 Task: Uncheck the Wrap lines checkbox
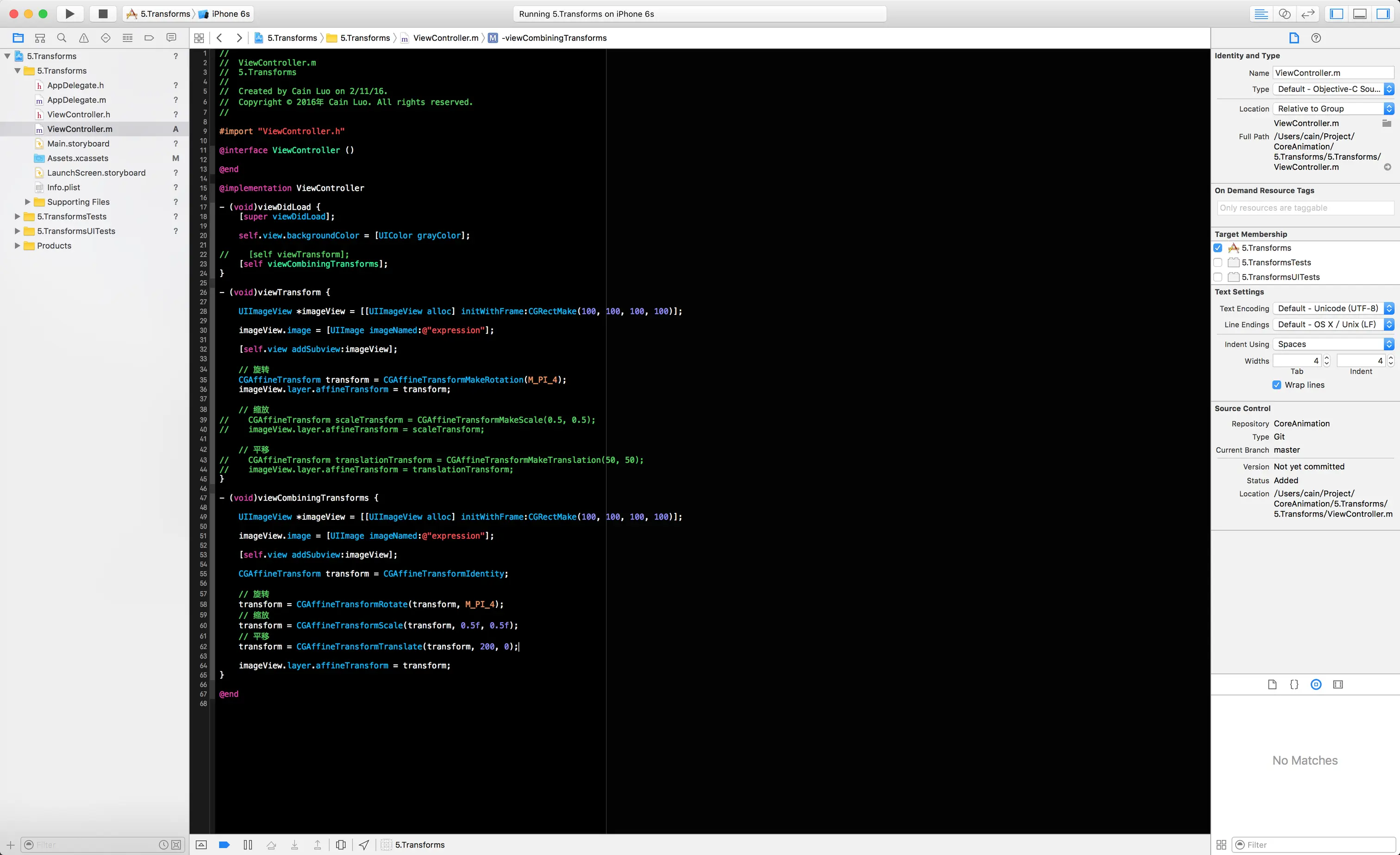pyautogui.click(x=1277, y=385)
